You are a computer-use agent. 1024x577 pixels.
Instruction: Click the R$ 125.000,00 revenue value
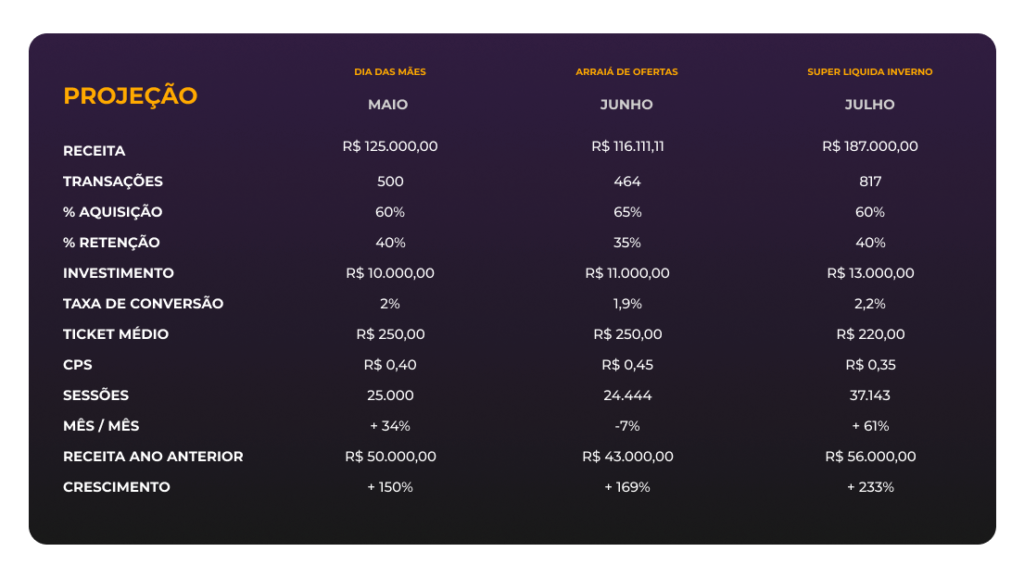[390, 146]
